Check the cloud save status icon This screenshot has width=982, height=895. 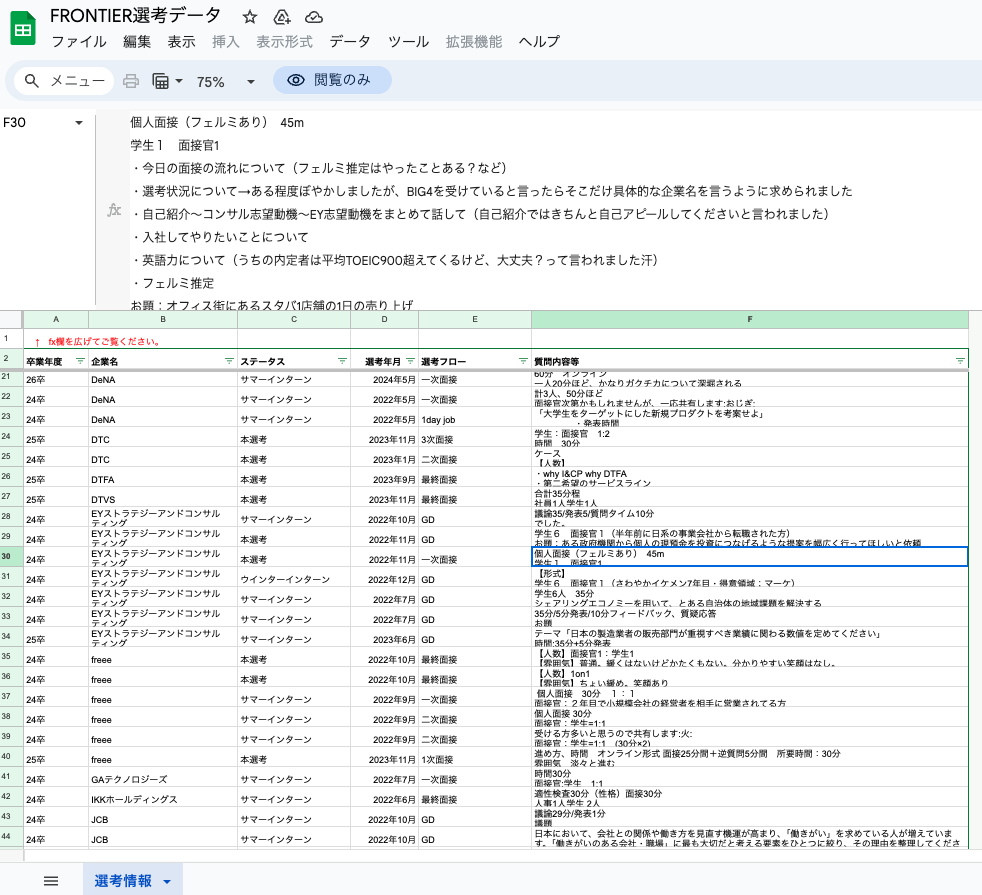tap(314, 17)
